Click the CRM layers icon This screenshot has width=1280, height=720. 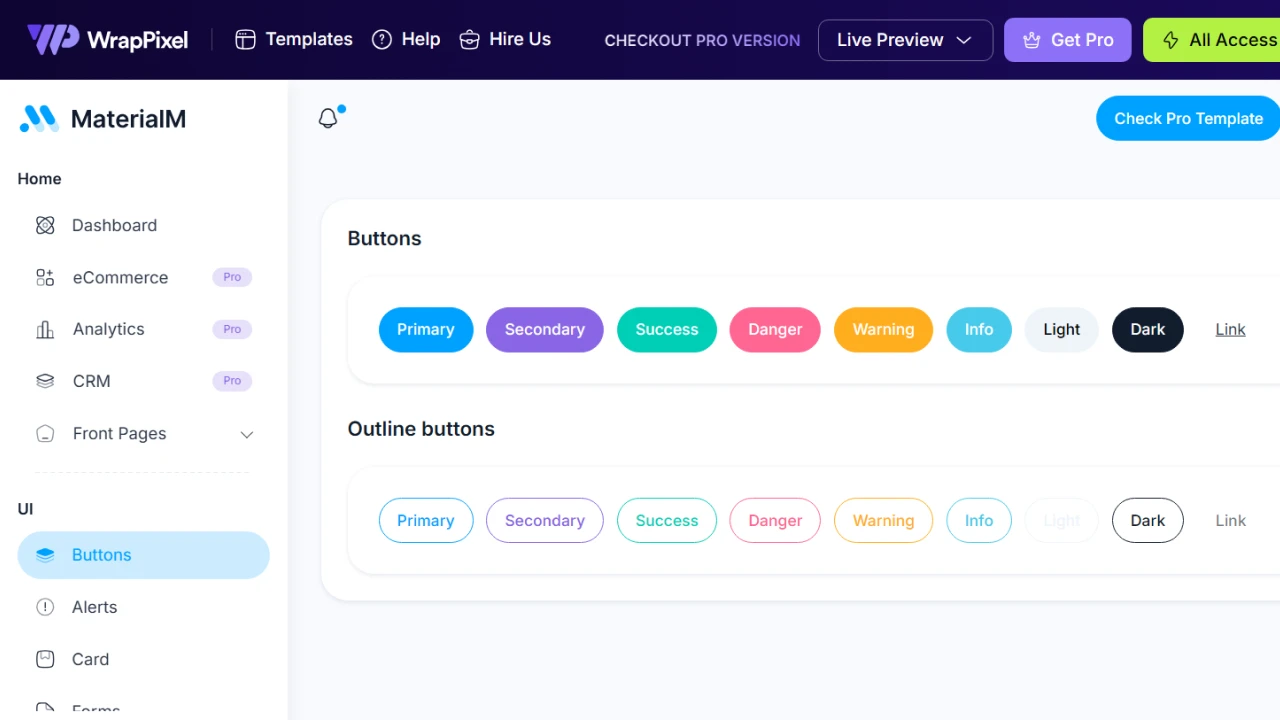(44, 381)
